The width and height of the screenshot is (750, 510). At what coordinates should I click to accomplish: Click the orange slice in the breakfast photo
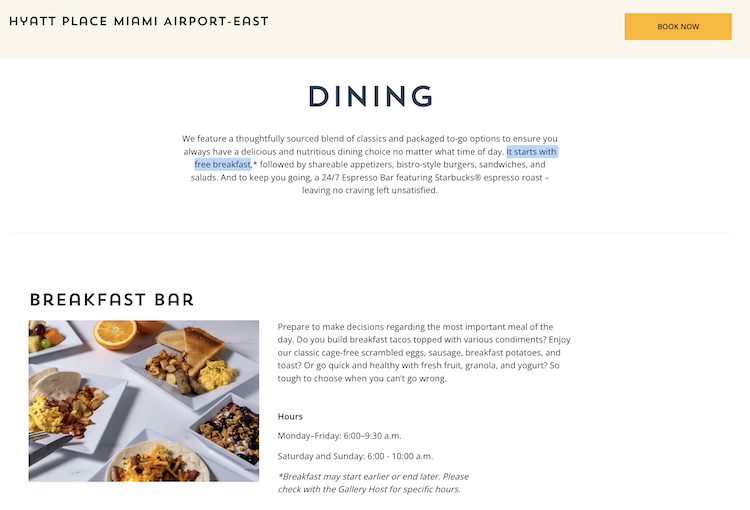click(x=116, y=332)
